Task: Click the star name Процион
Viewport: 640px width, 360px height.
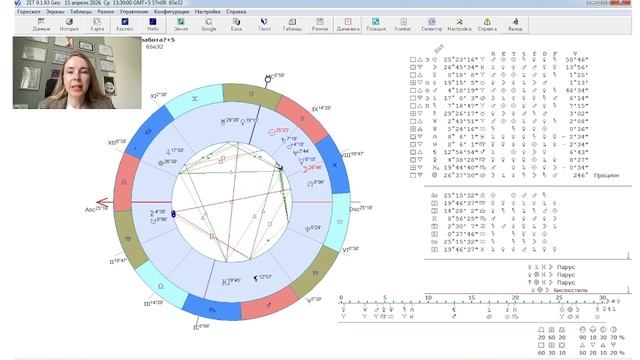Action: 606,176
